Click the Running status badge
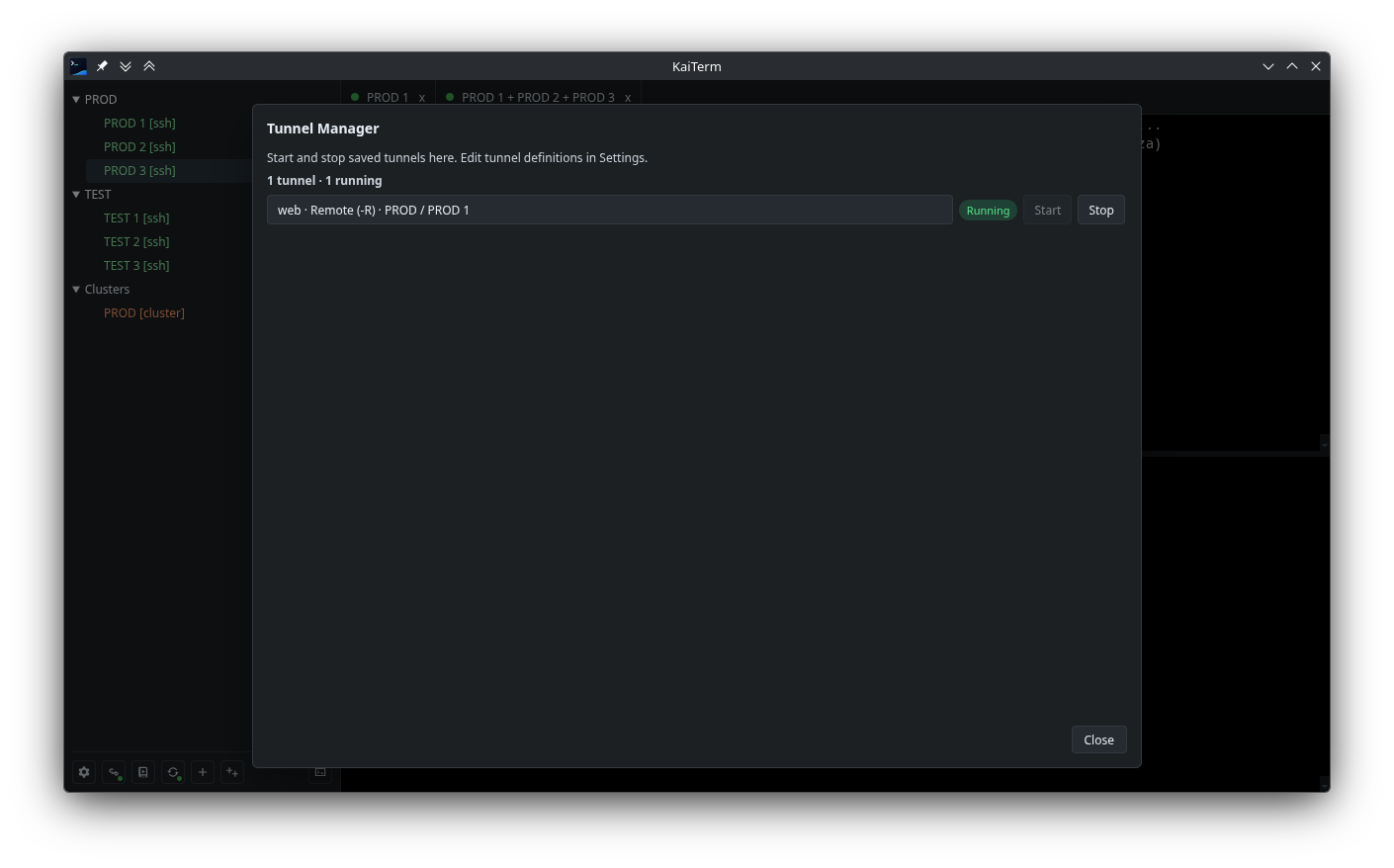 988,211
